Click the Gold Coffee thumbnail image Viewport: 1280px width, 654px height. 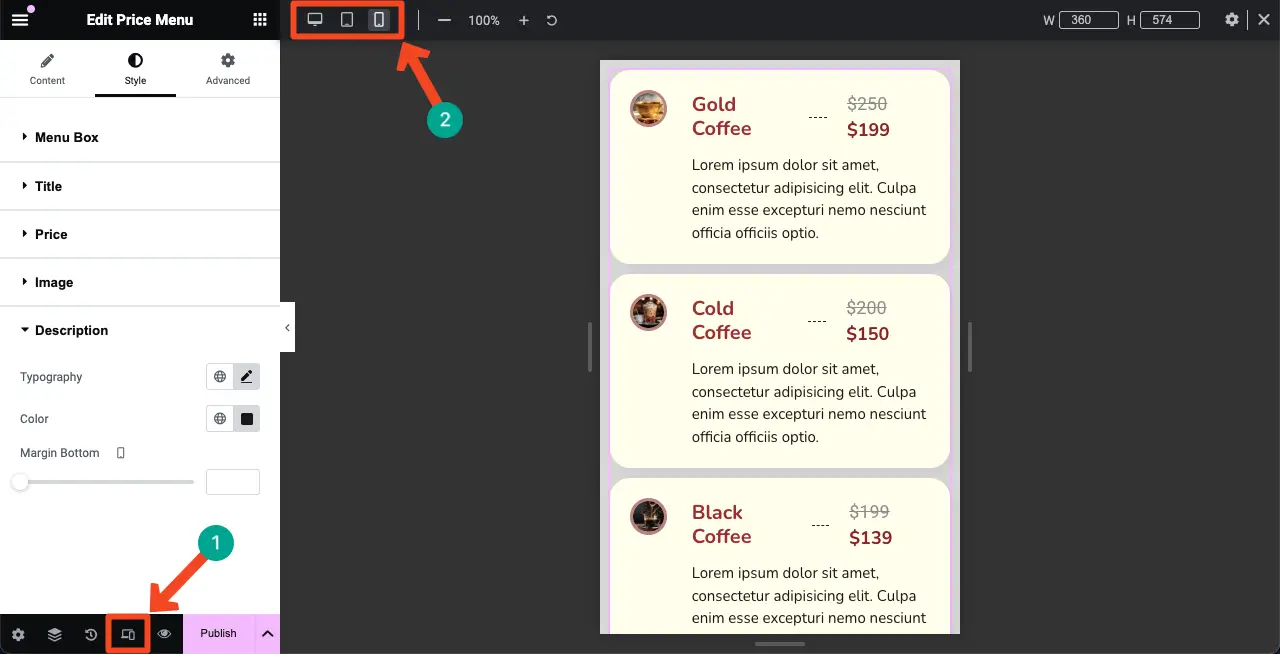coord(648,108)
